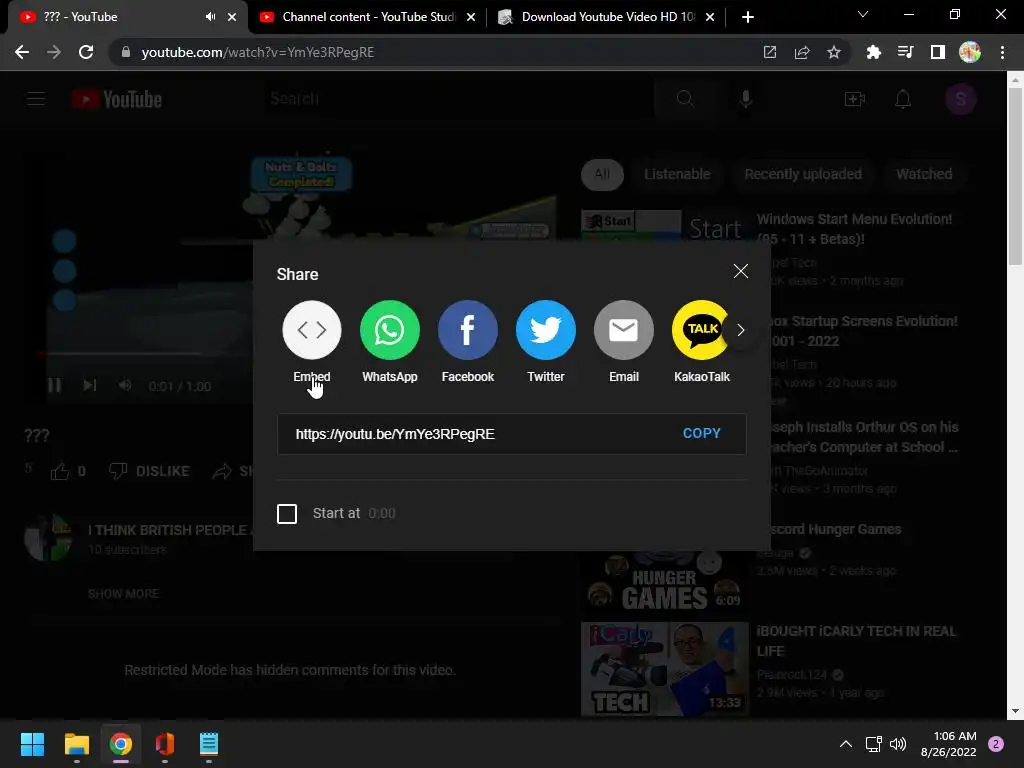Open a new browser tab
The height and width of the screenshot is (768, 1024).
[748, 17]
